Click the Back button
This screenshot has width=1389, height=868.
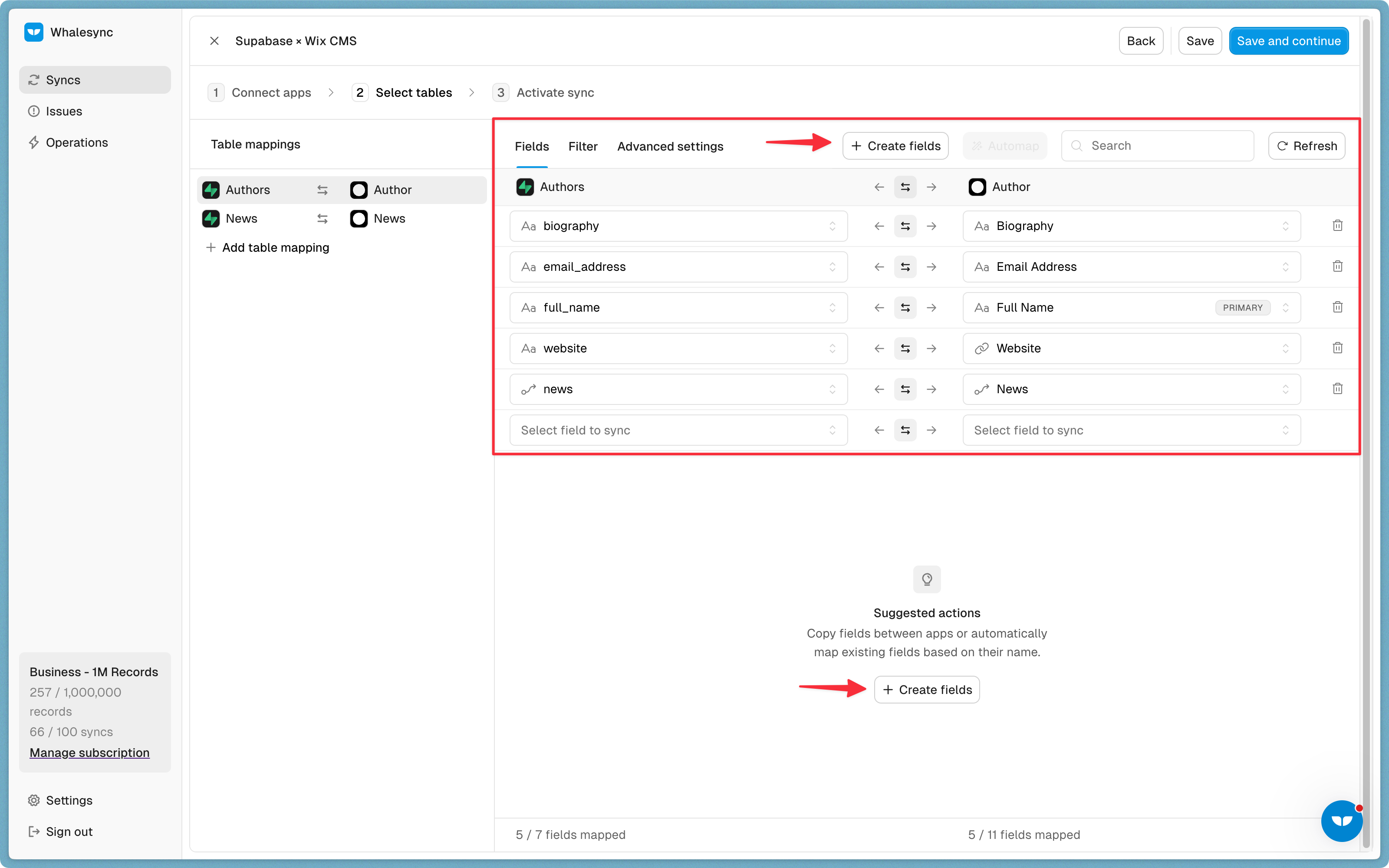tap(1140, 41)
